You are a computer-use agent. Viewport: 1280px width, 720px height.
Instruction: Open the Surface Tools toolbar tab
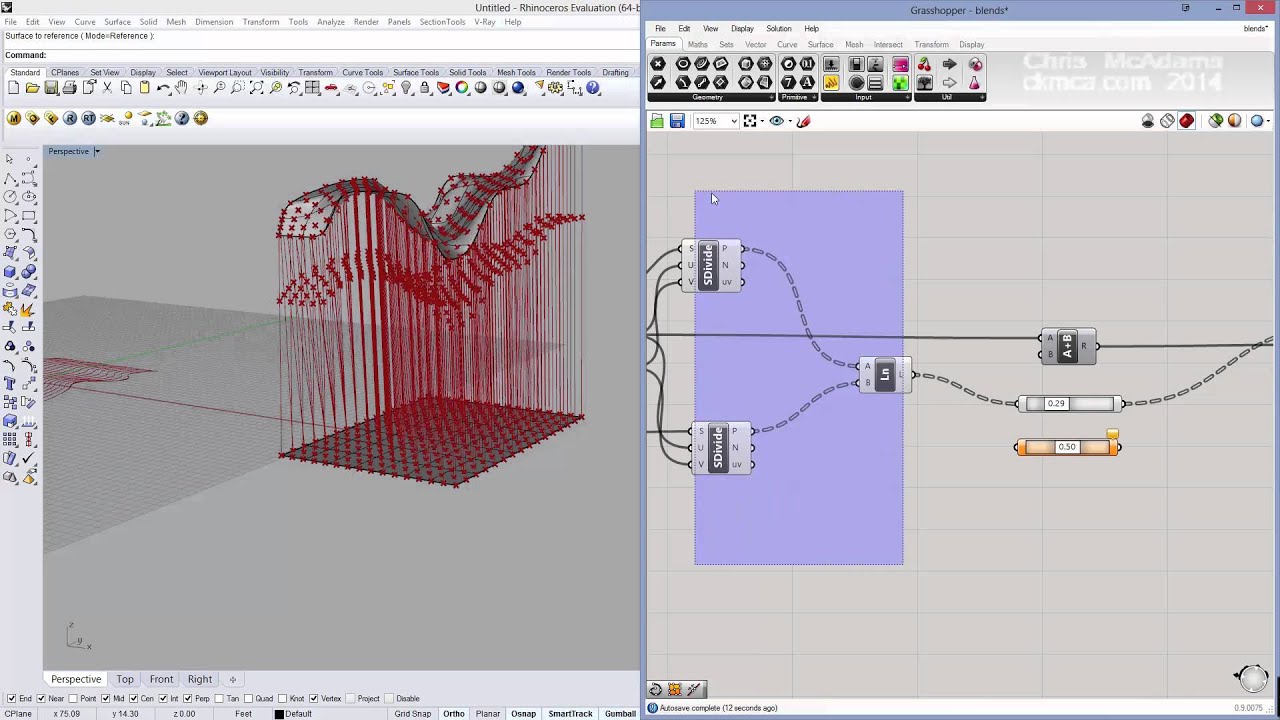(416, 72)
